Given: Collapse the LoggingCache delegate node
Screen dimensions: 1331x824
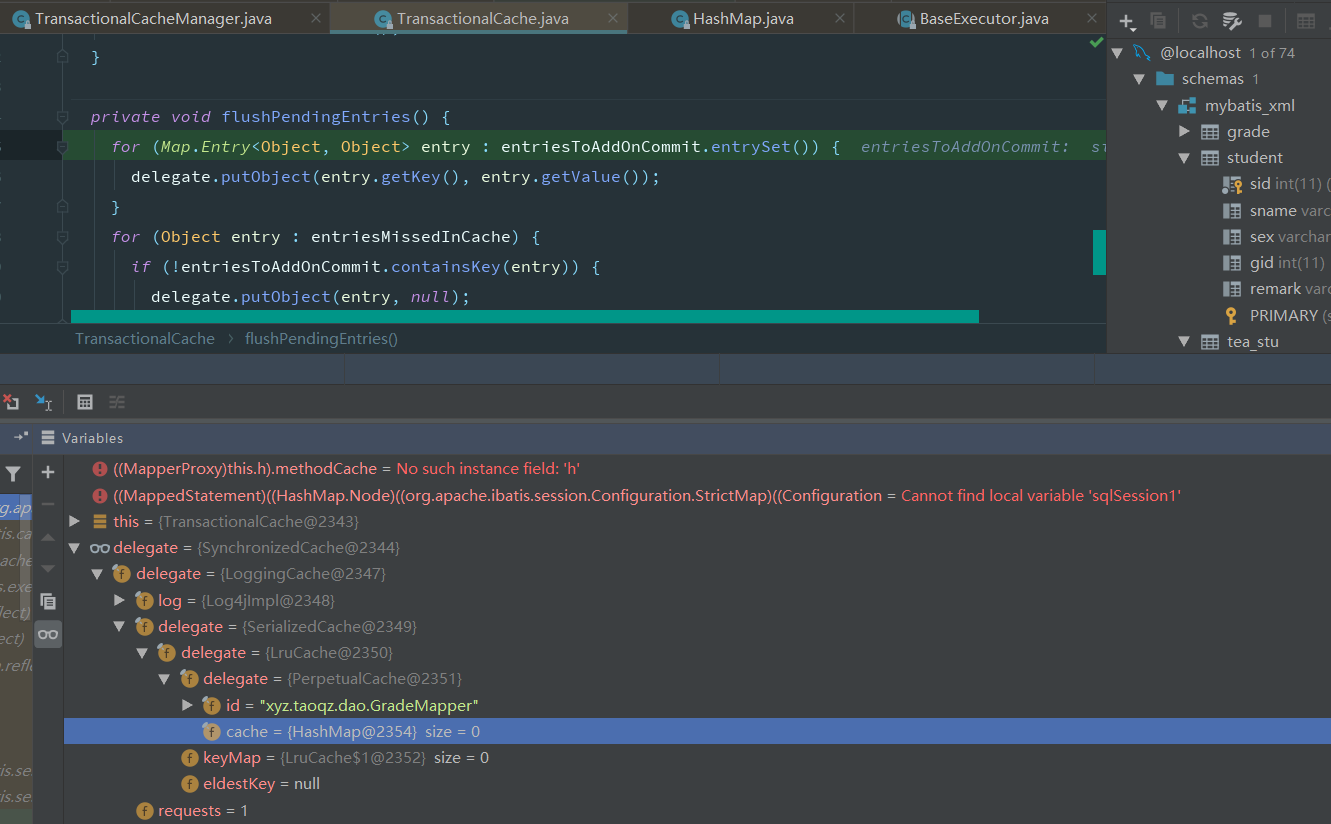Looking at the screenshot, I should click(97, 574).
